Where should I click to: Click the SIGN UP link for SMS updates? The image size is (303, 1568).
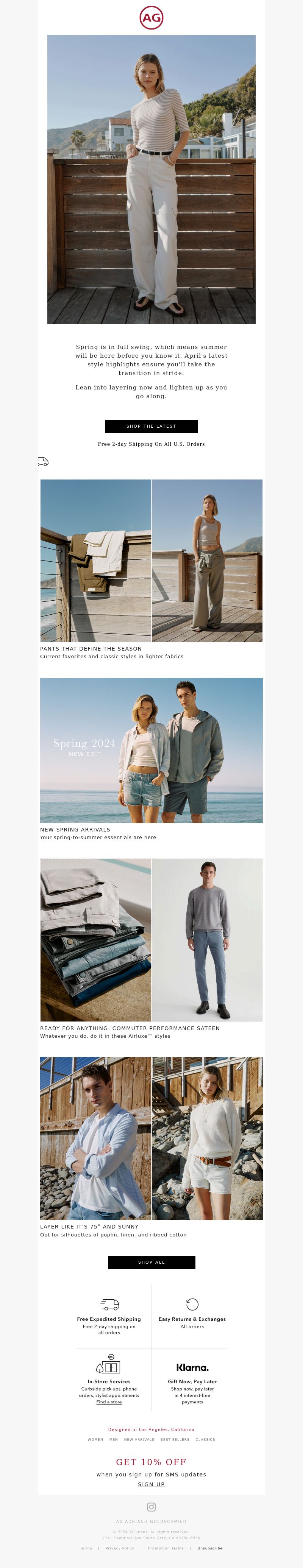[x=151, y=1484]
